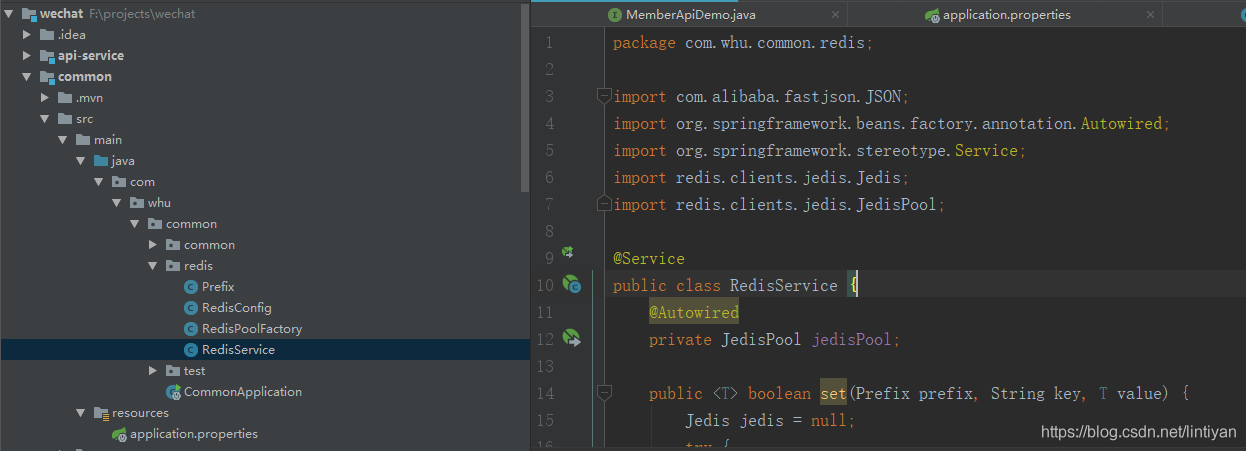The image size is (1246, 451).
Task: Click the resources folder icon
Action: pos(101,413)
